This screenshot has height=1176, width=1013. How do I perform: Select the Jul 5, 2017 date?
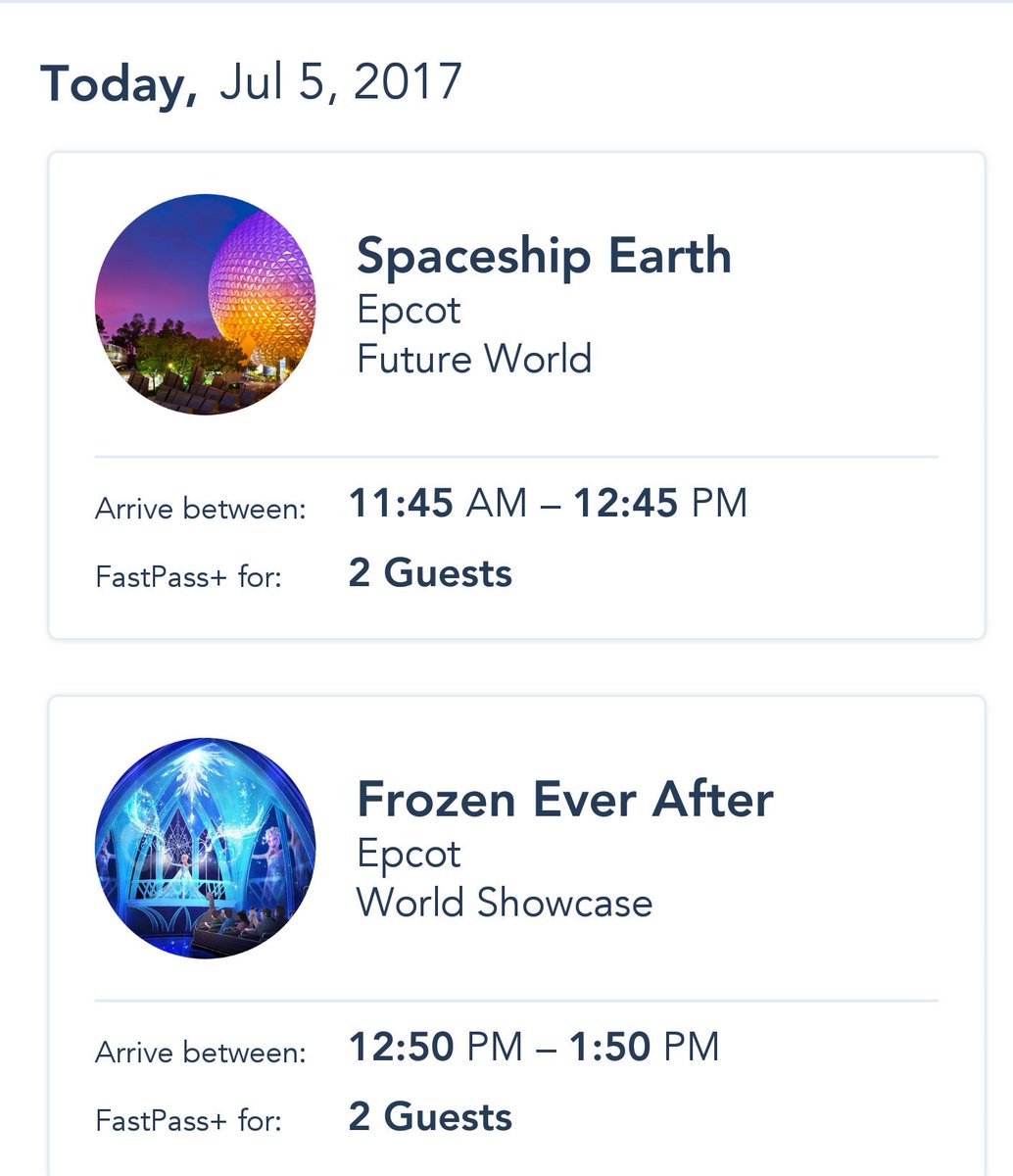(x=340, y=82)
